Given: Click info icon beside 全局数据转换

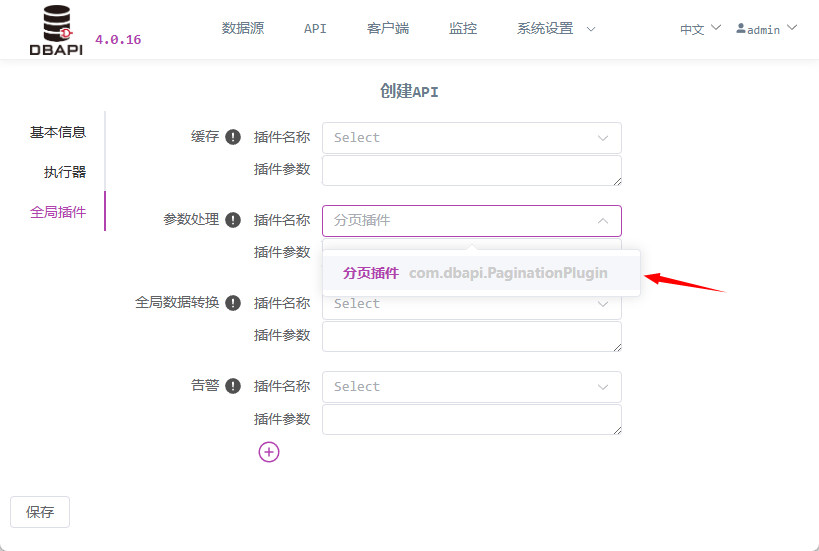Looking at the screenshot, I should (x=233, y=303).
